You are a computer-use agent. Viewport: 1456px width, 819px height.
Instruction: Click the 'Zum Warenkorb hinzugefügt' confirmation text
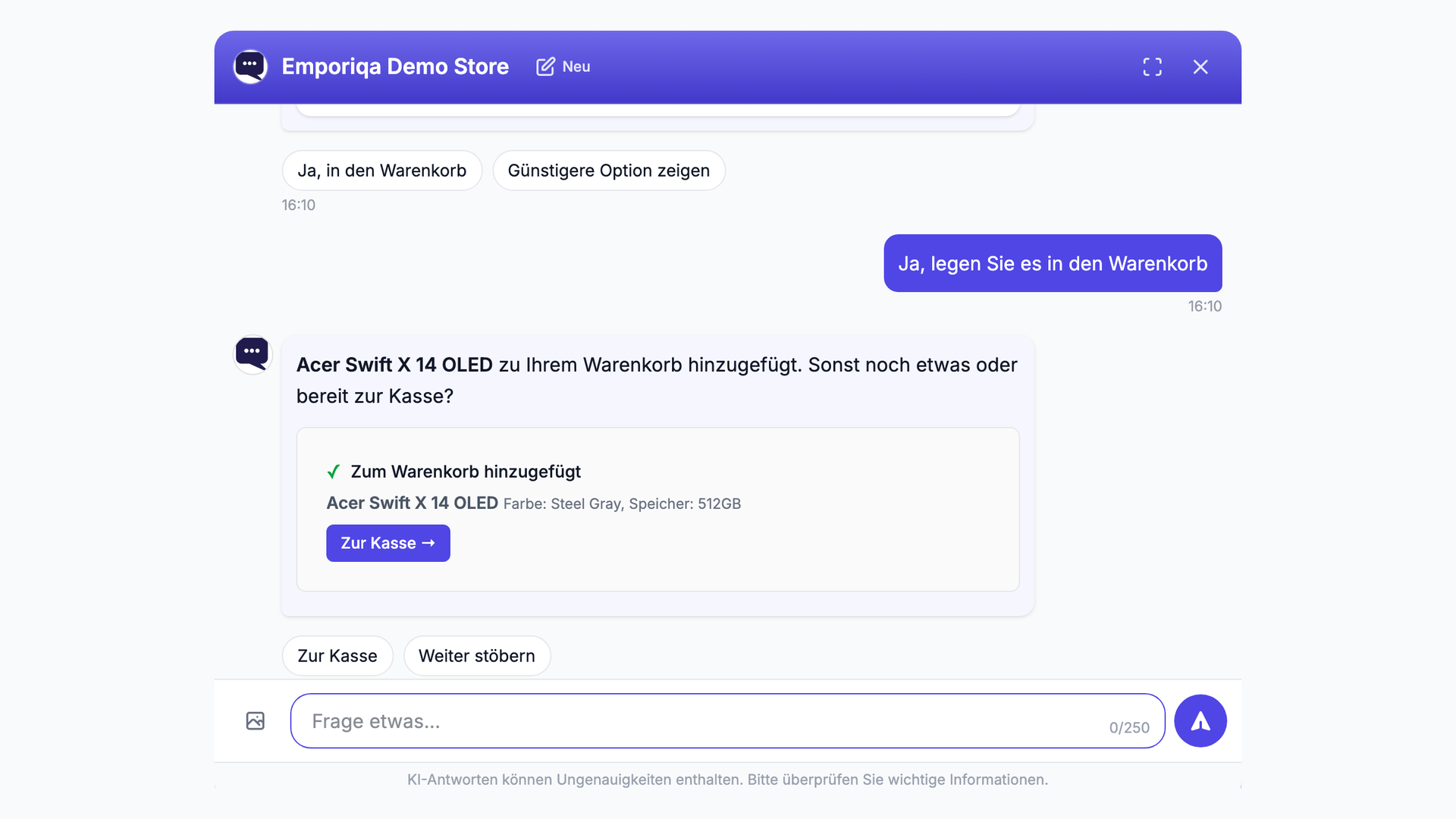point(466,472)
